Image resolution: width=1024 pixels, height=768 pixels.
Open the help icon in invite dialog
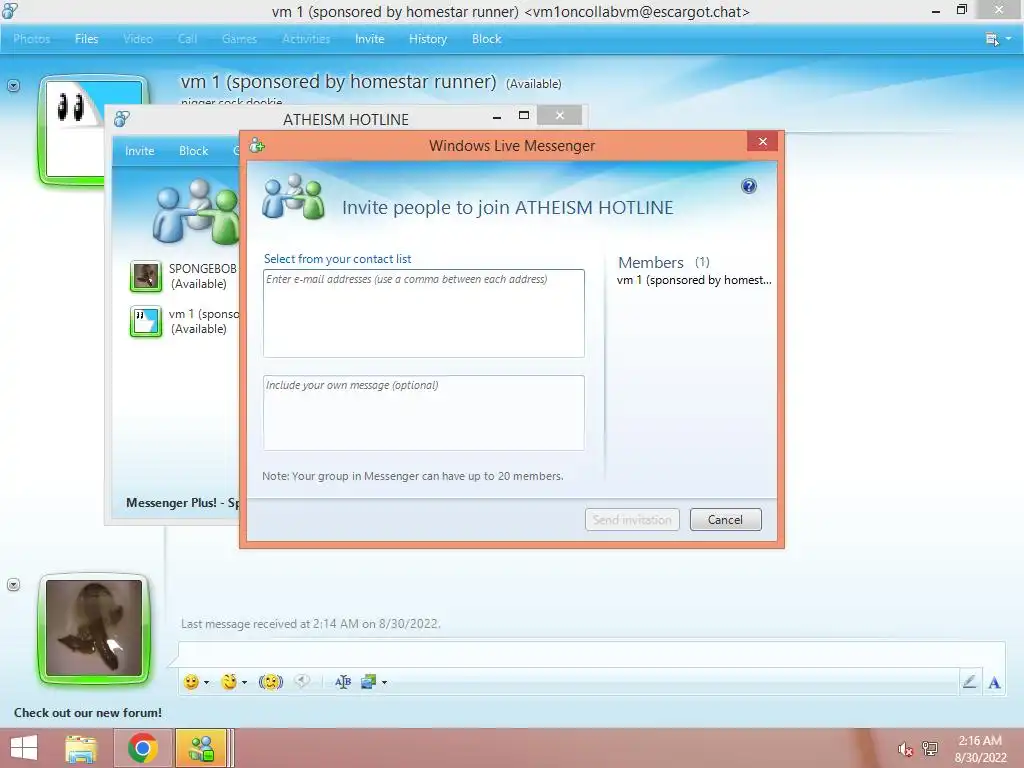(748, 186)
